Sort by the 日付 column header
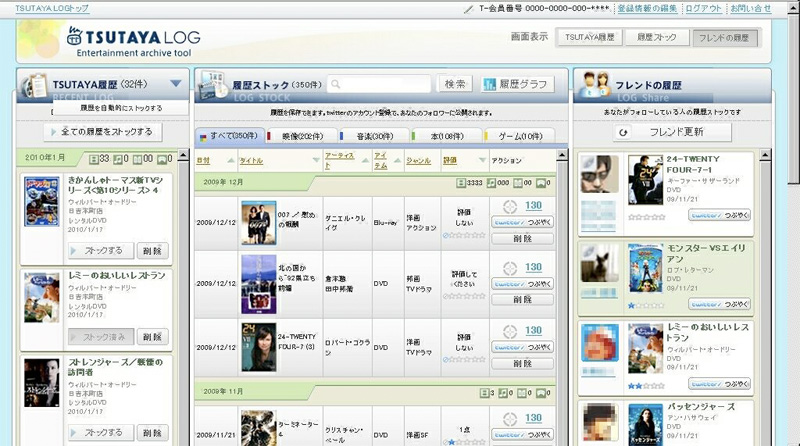800x446 pixels. pos(203,160)
